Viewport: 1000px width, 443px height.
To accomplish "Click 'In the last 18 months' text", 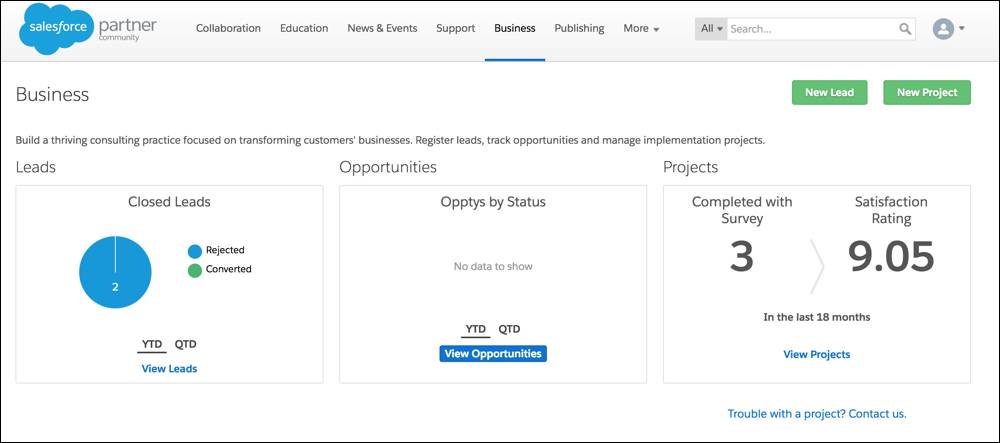I will point(816,317).
